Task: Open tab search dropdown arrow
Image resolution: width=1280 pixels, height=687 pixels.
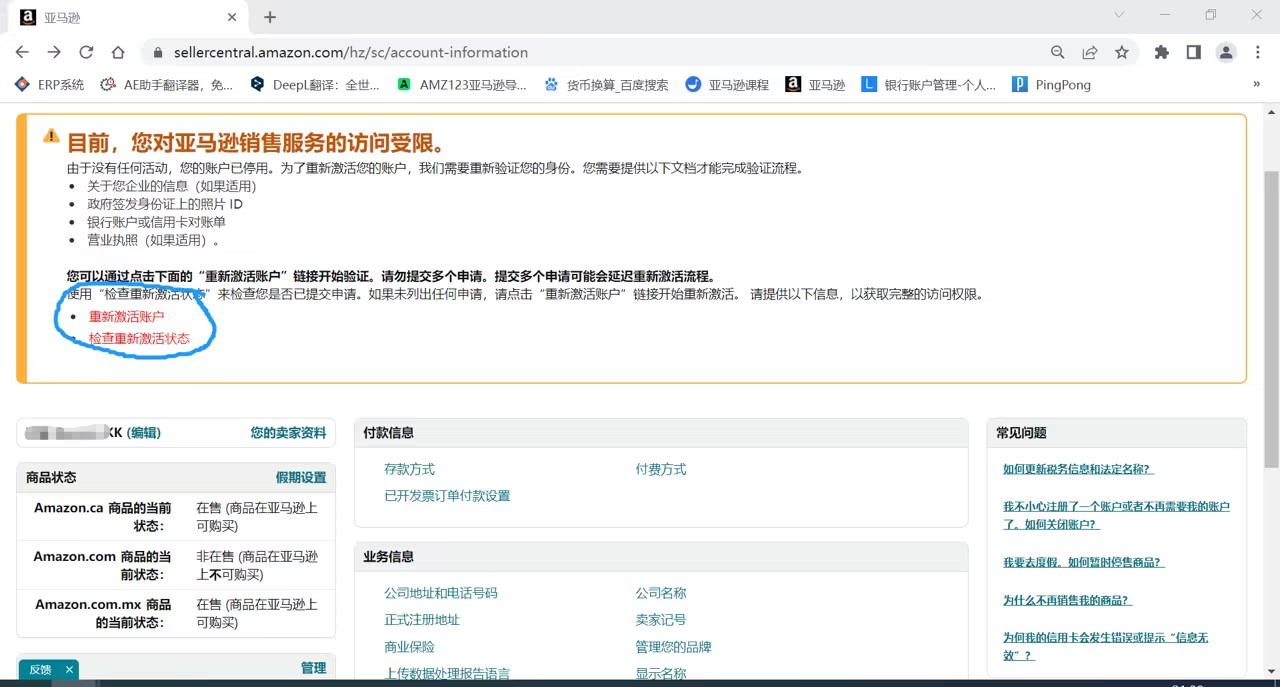Action: (1119, 15)
